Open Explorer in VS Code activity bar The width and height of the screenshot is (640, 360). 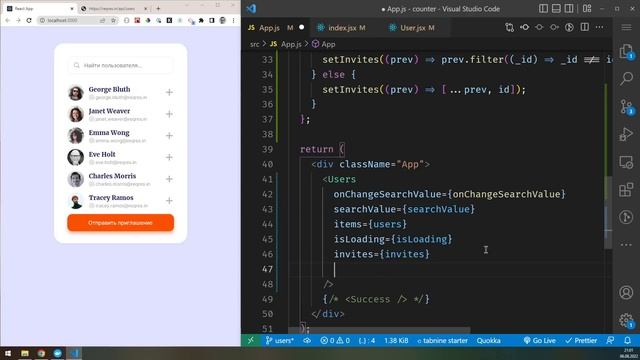coord(626,52)
